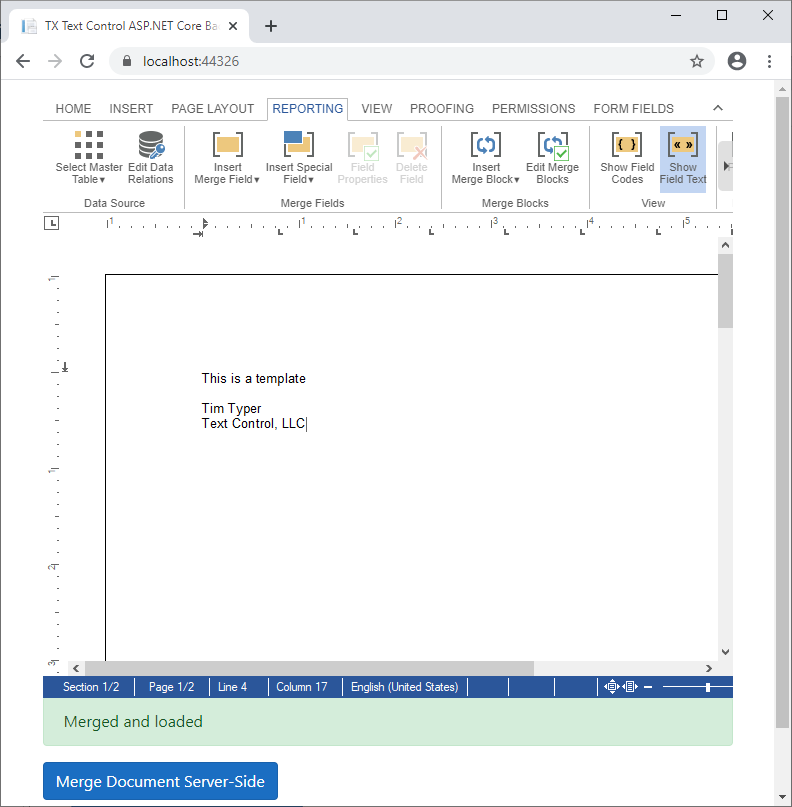Open Chrome three-dot menu
792x807 pixels.
coord(769,61)
